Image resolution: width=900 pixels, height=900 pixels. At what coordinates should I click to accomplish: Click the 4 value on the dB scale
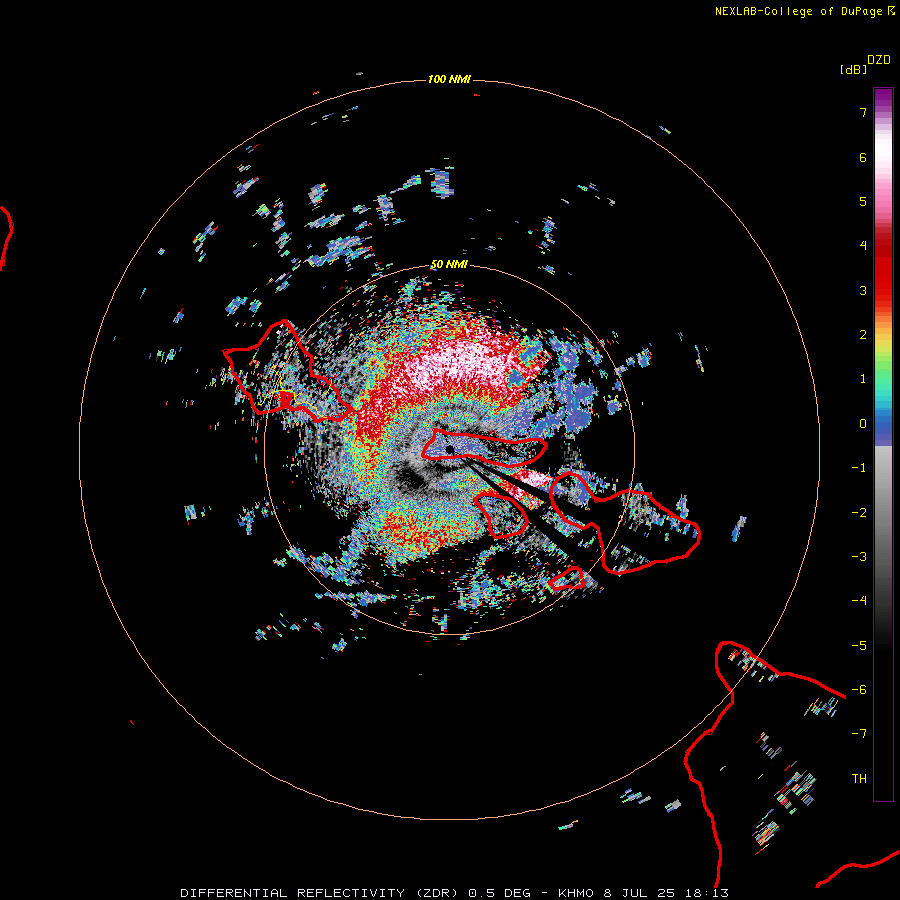click(863, 246)
